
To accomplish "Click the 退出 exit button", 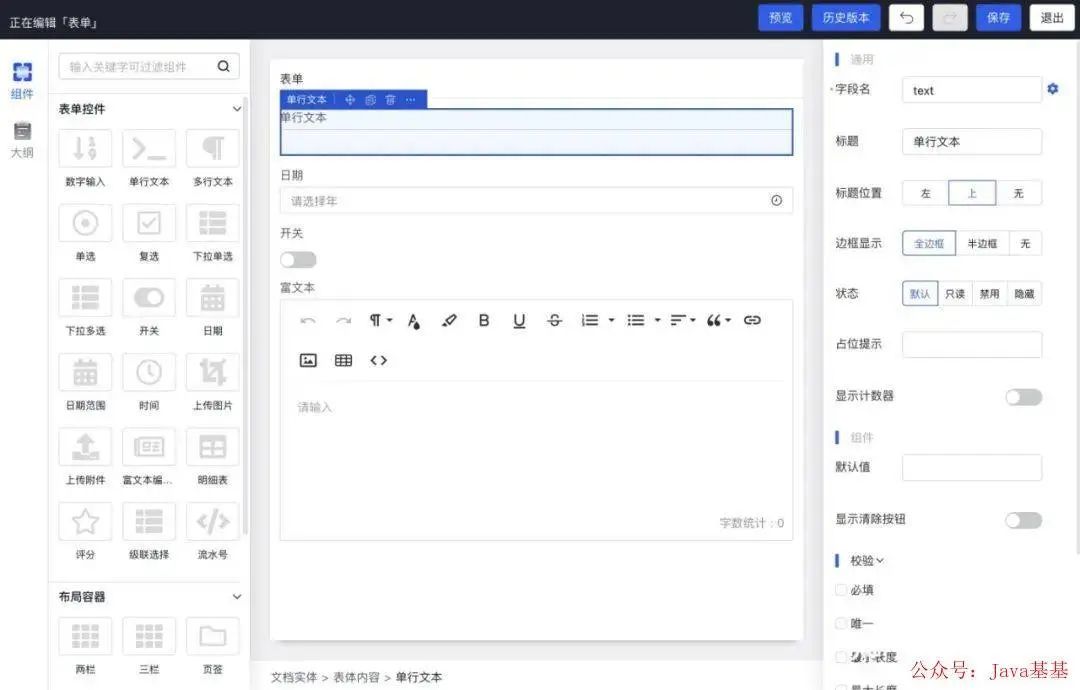I will 1052,18.
